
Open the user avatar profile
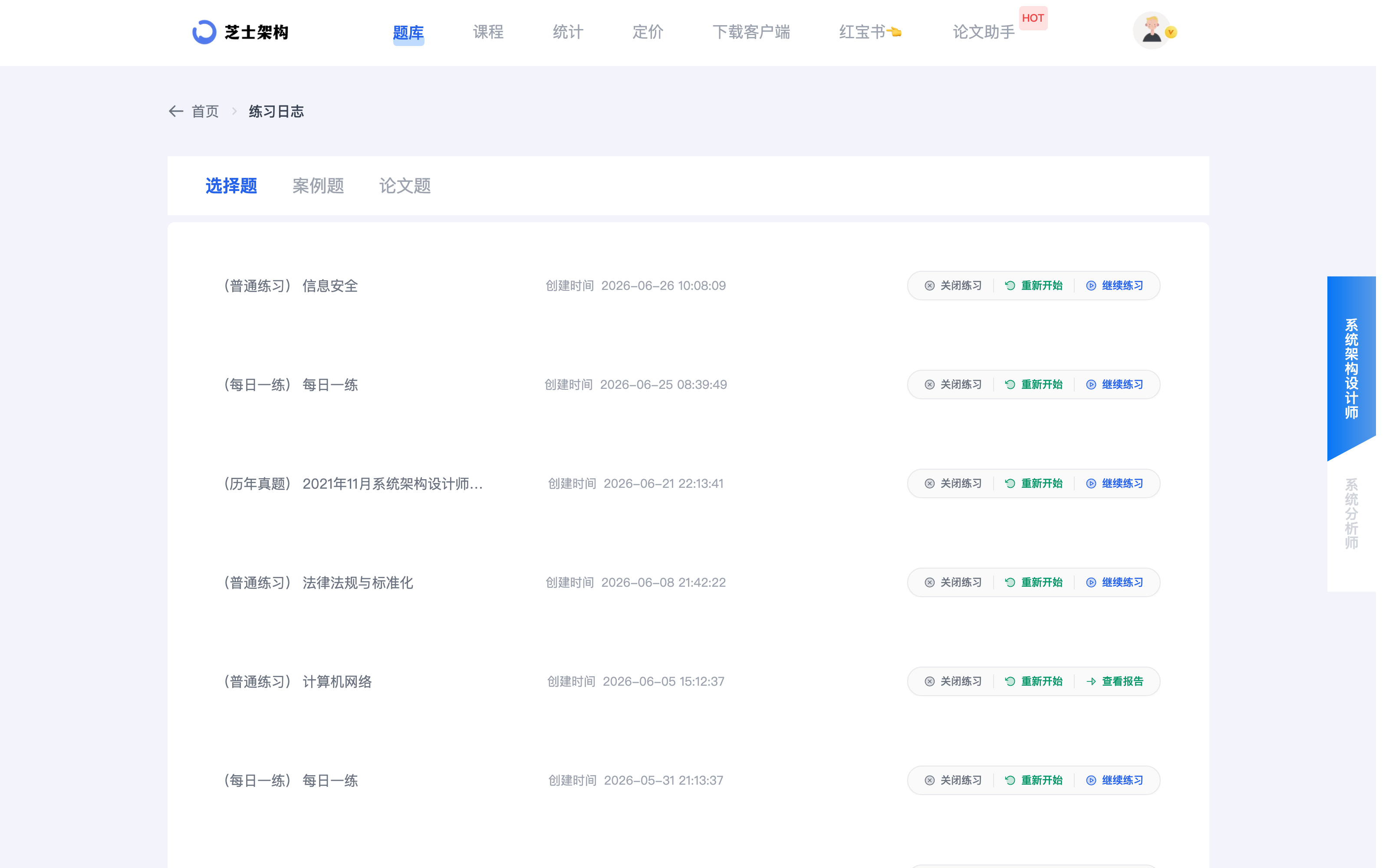(1152, 32)
